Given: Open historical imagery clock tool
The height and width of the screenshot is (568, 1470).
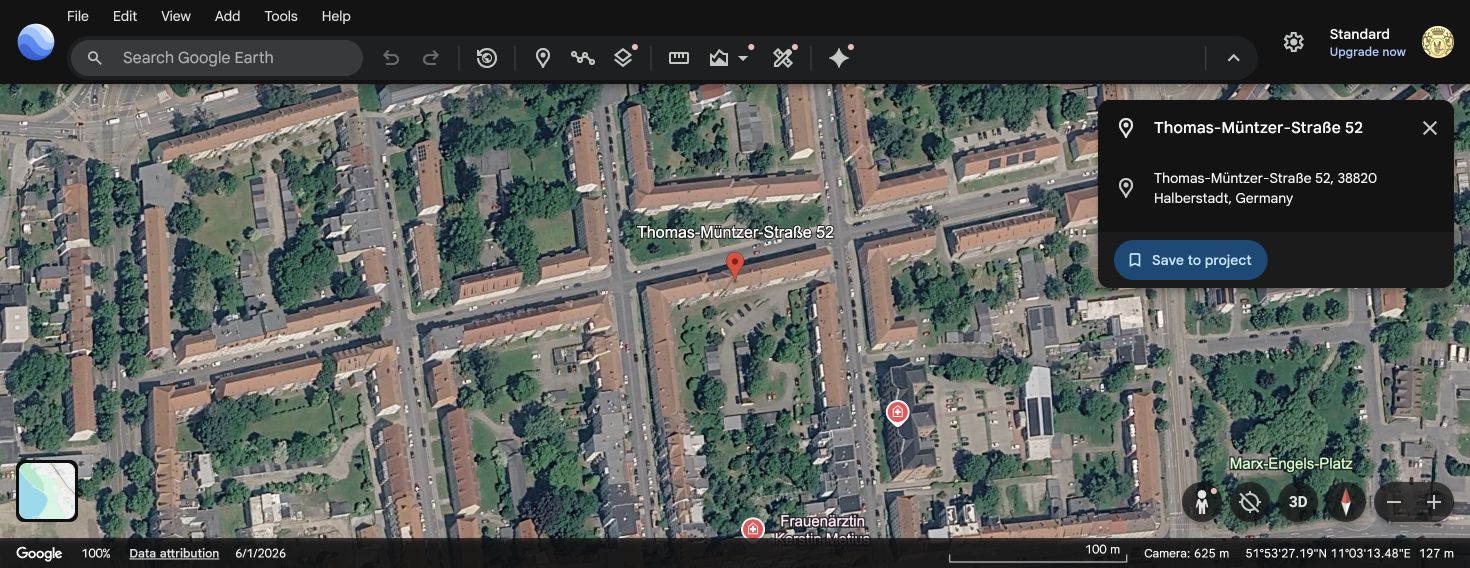Looking at the screenshot, I should point(487,58).
